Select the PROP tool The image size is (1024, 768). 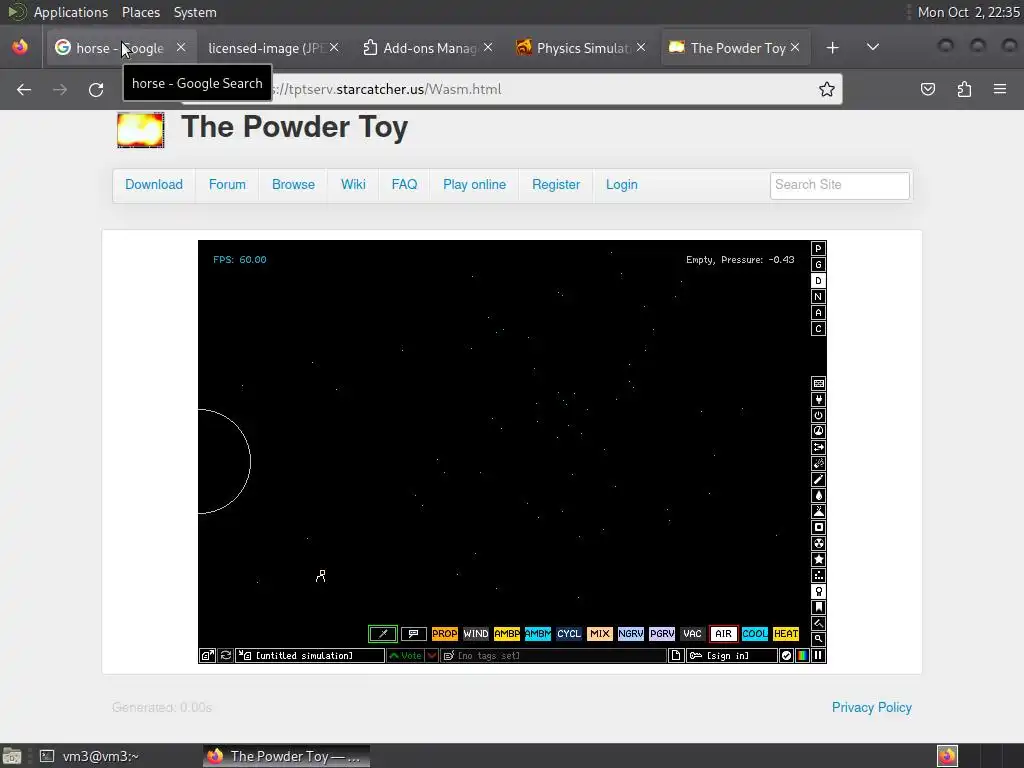click(445, 633)
